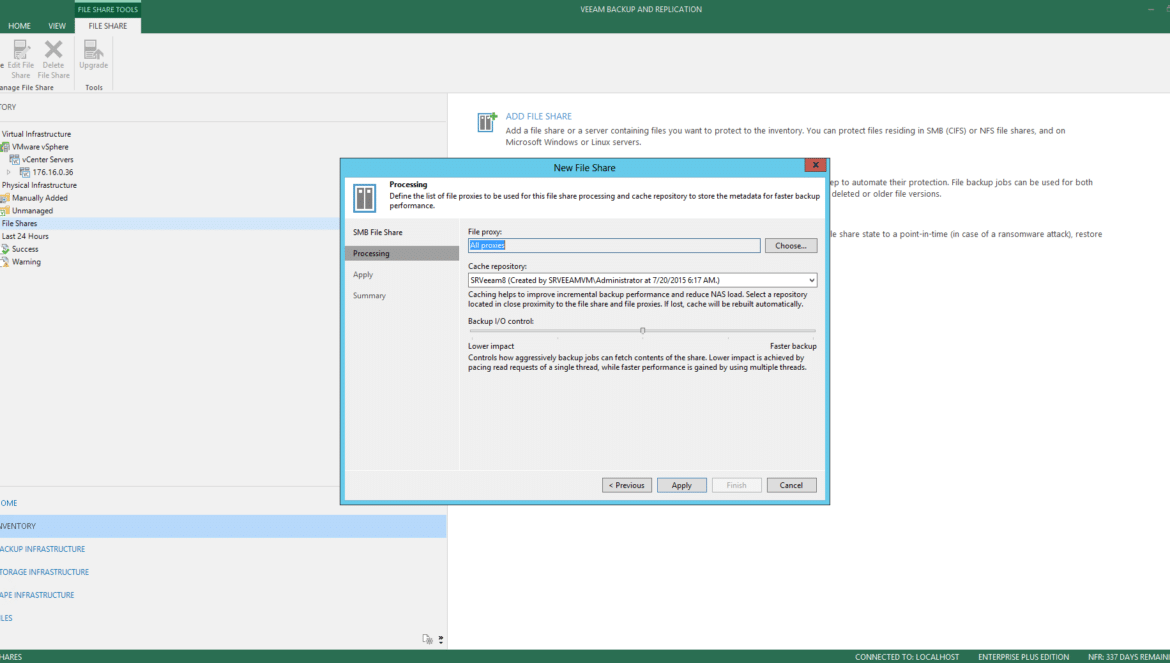The image size is (1170, 663).
Task: Switch to the VIEW ribbon tab
Action: (x=57, y=26)
